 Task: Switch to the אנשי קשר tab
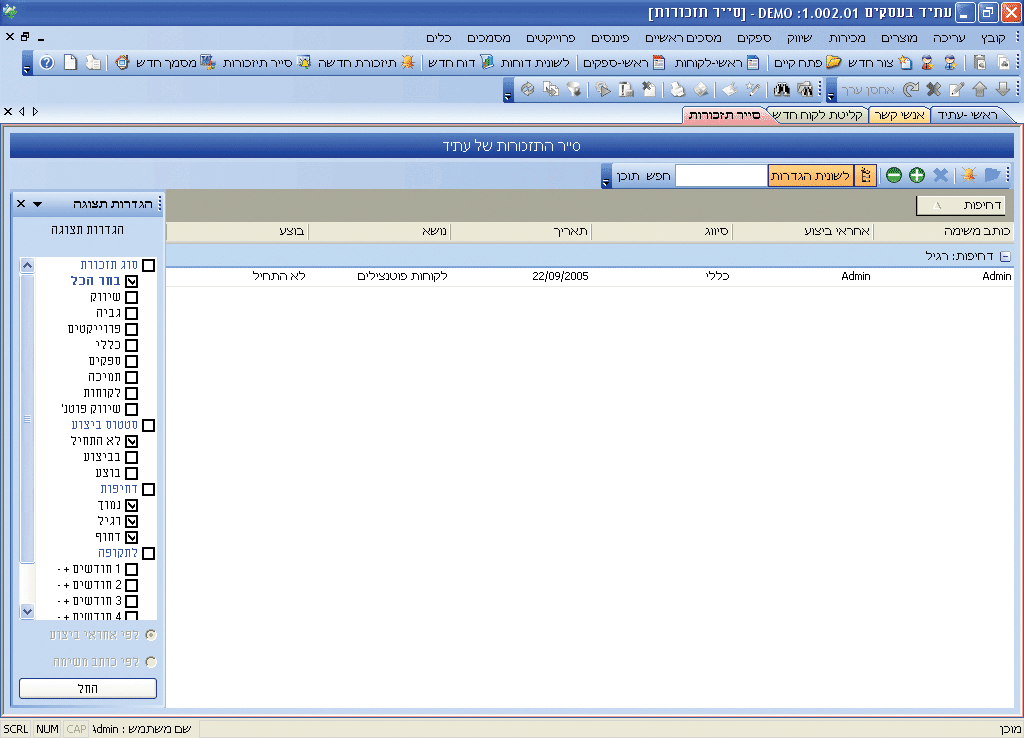pos(899,115)
